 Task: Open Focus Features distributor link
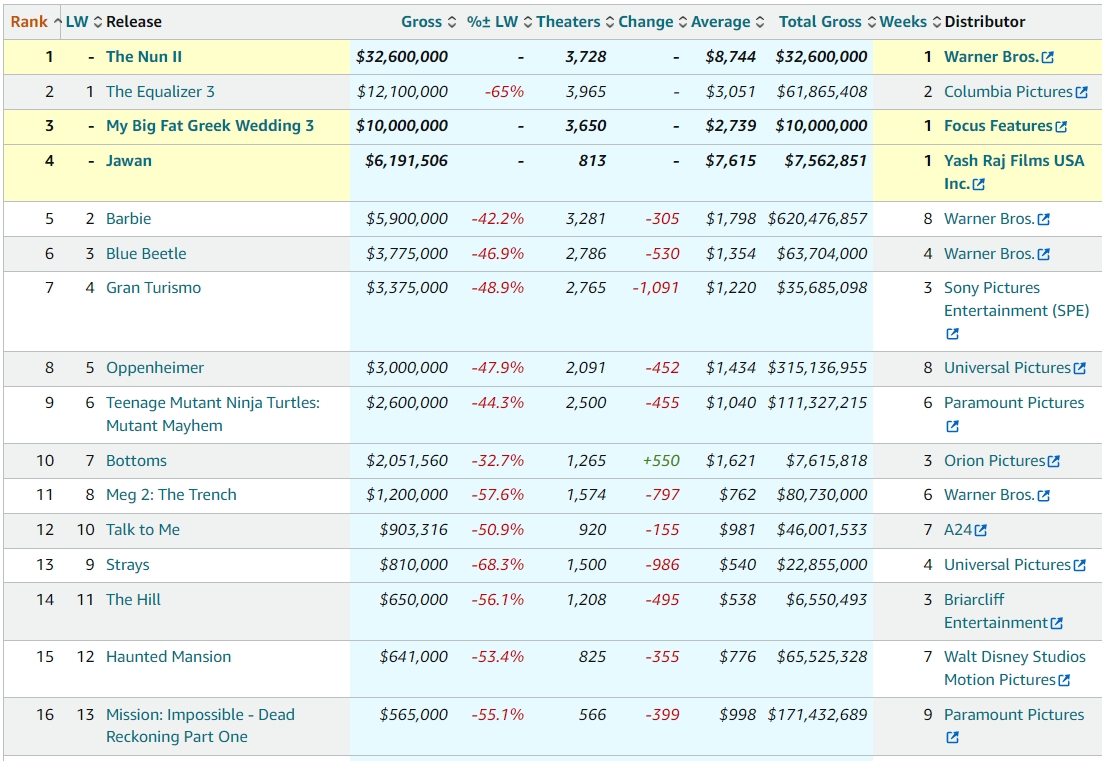998,126
